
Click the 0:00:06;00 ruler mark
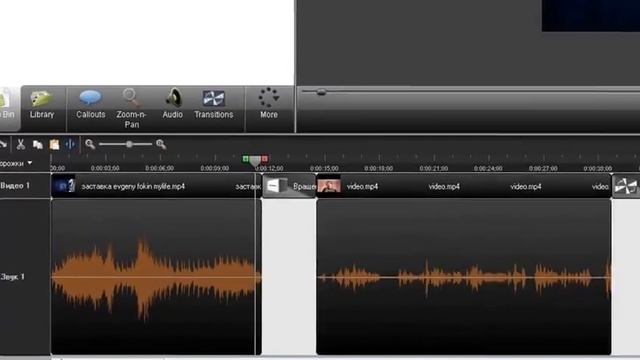click(x=160, y=168)
